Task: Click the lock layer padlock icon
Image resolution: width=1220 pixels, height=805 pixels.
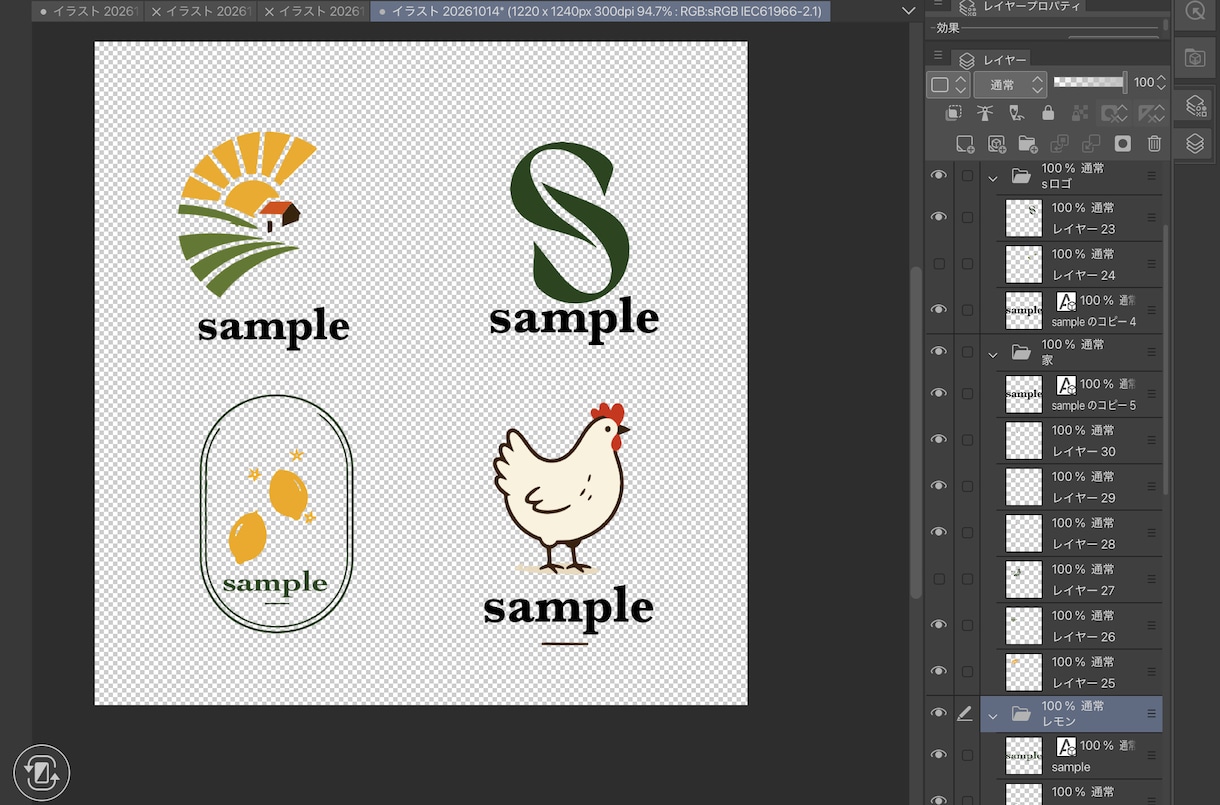Action: [1048, 113]
